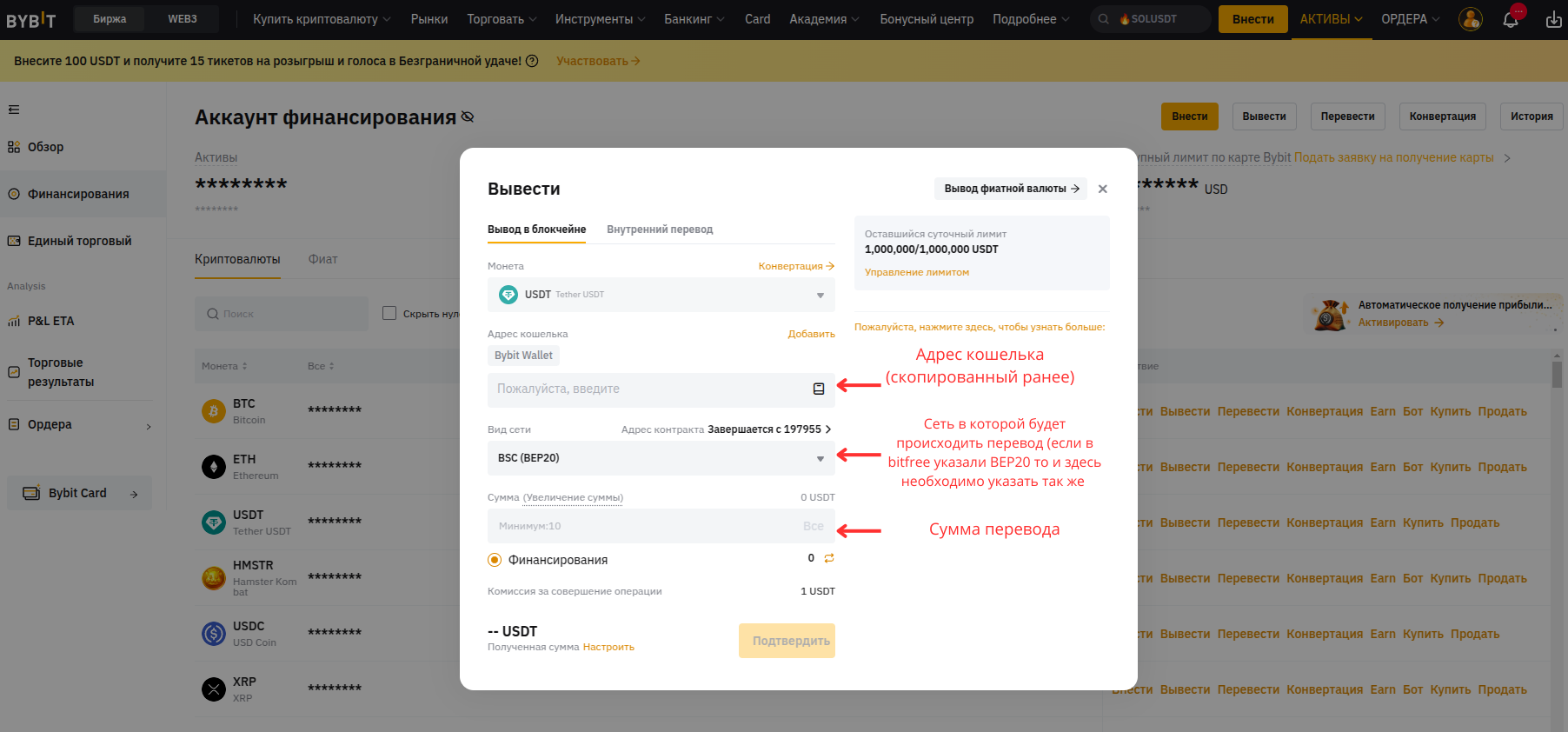Click the Добавить address link
This screenshot has width=1568, height=732.
tap(811, 334)
